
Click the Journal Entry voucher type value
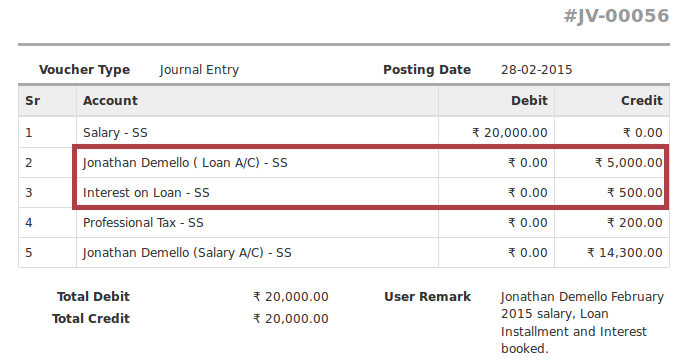pos(199,70)
